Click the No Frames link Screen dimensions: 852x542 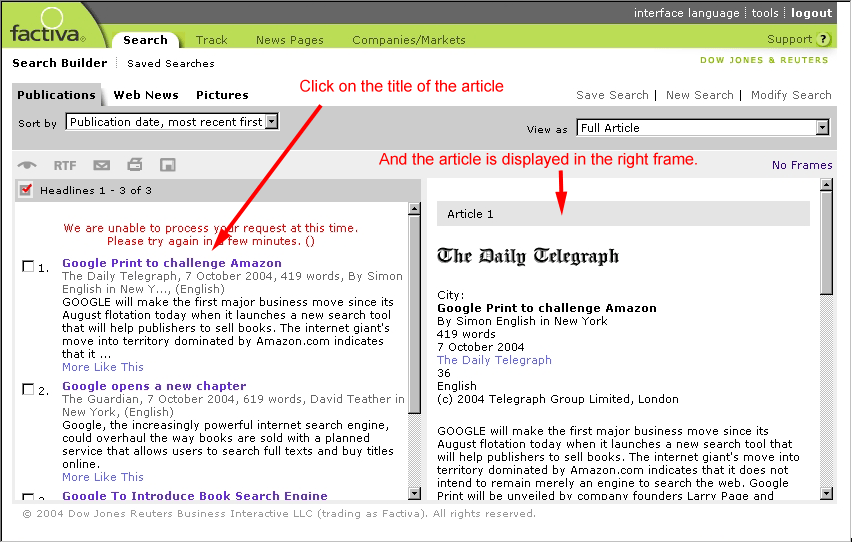(x=802, y=165)
